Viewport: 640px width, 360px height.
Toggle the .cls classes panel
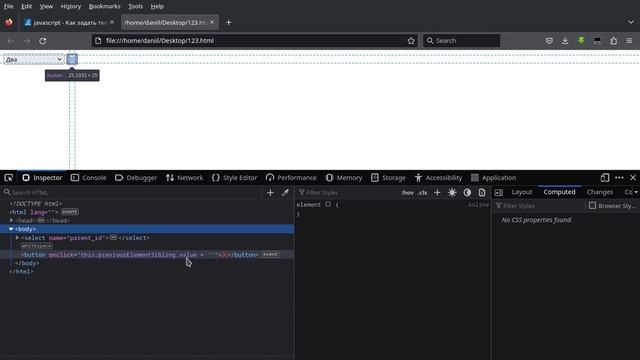pos(422,193)
